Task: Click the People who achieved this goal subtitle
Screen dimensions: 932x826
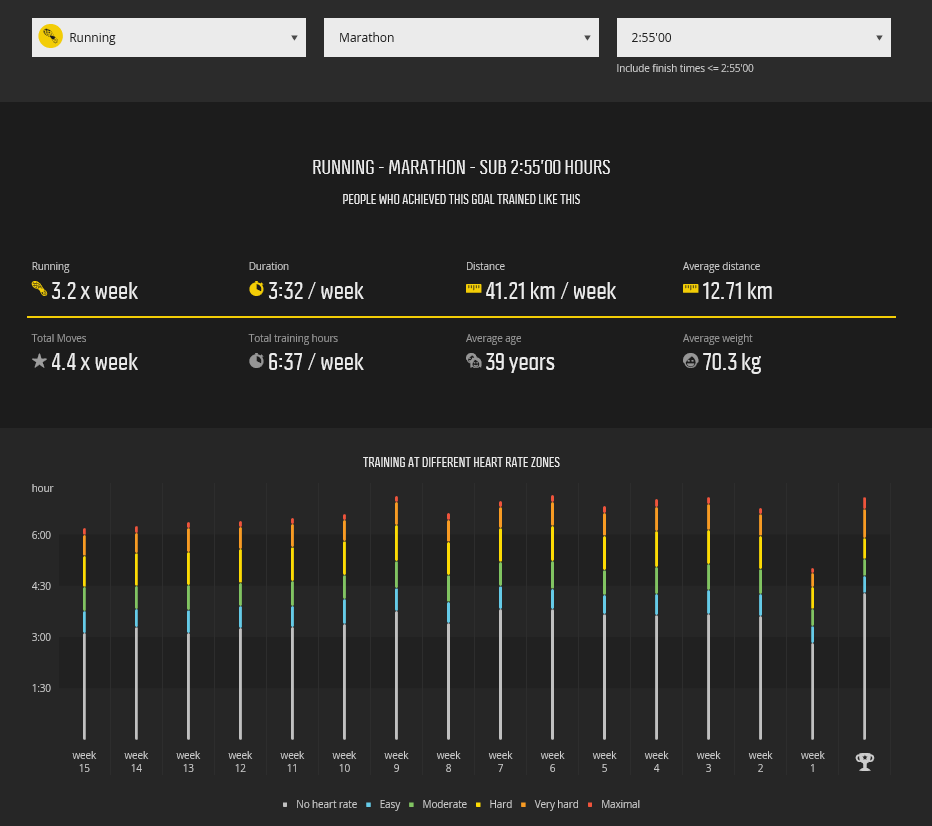Action: 461,200
